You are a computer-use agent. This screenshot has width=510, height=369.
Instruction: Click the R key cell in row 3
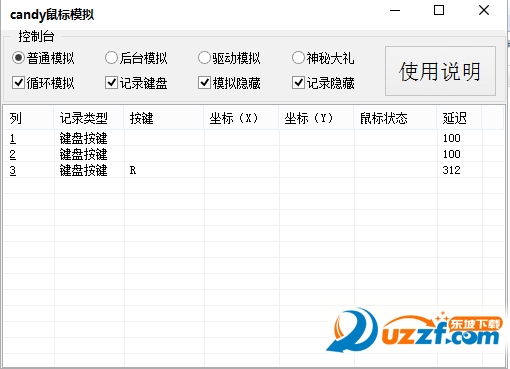(x=133, y=170)
